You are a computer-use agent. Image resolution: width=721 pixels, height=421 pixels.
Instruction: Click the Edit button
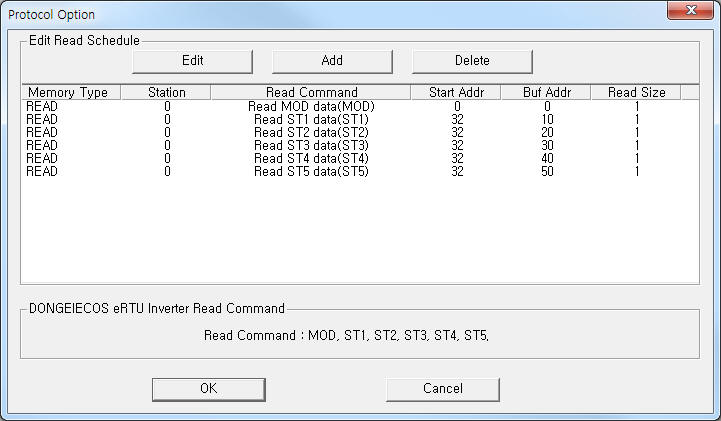[x=192, y=60]
